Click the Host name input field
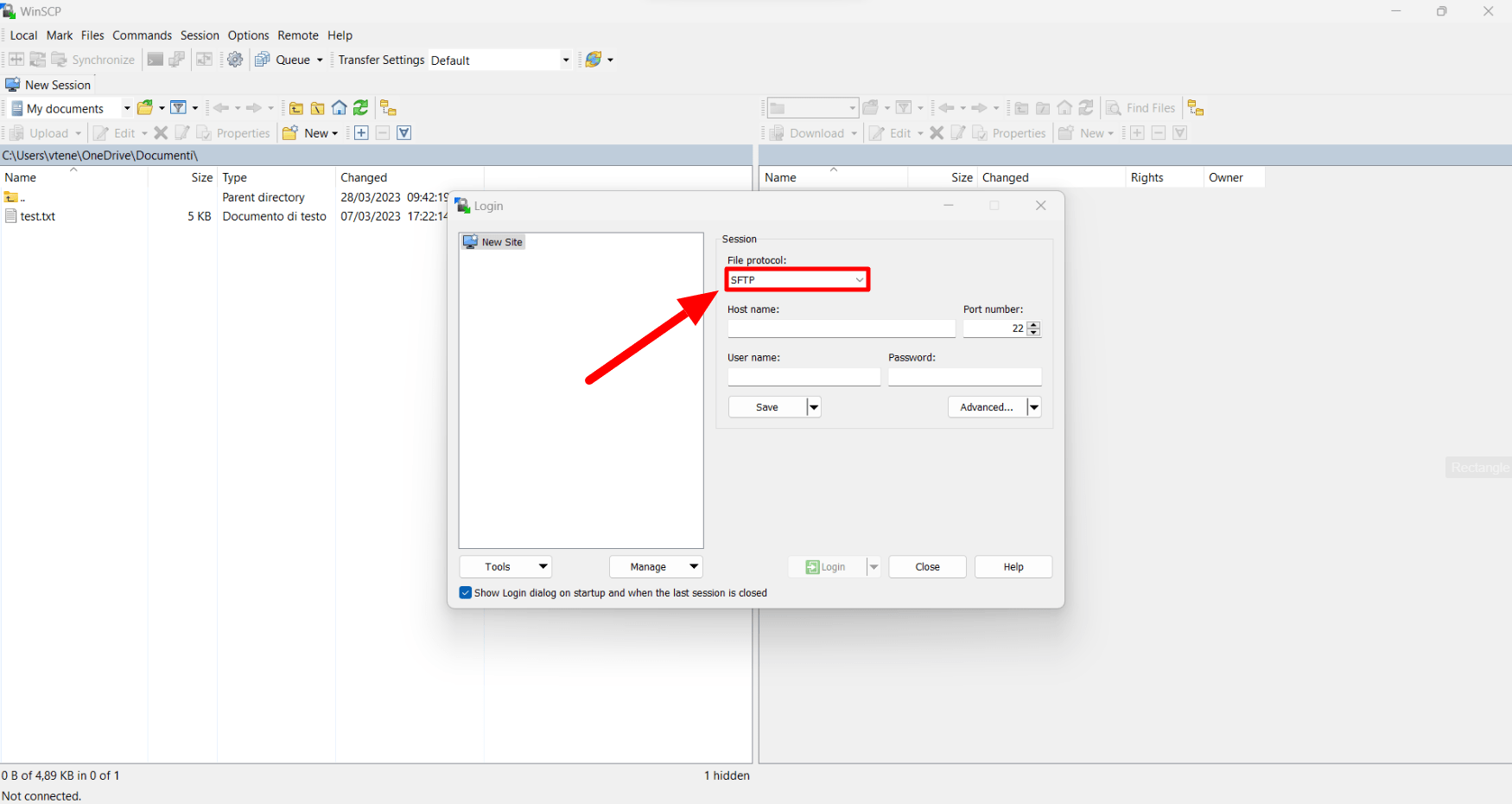1512x804 pixels. point(842,329)
